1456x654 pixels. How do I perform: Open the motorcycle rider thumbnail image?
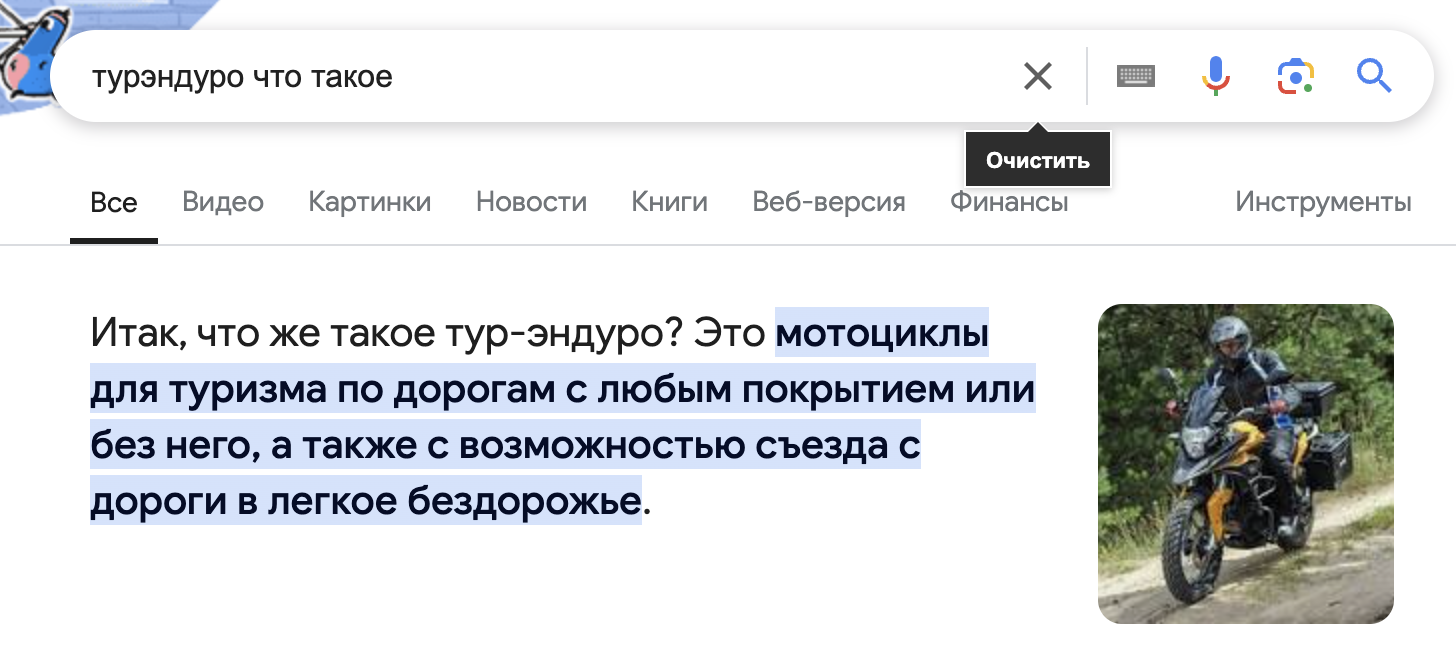[x=1246, y=464]
